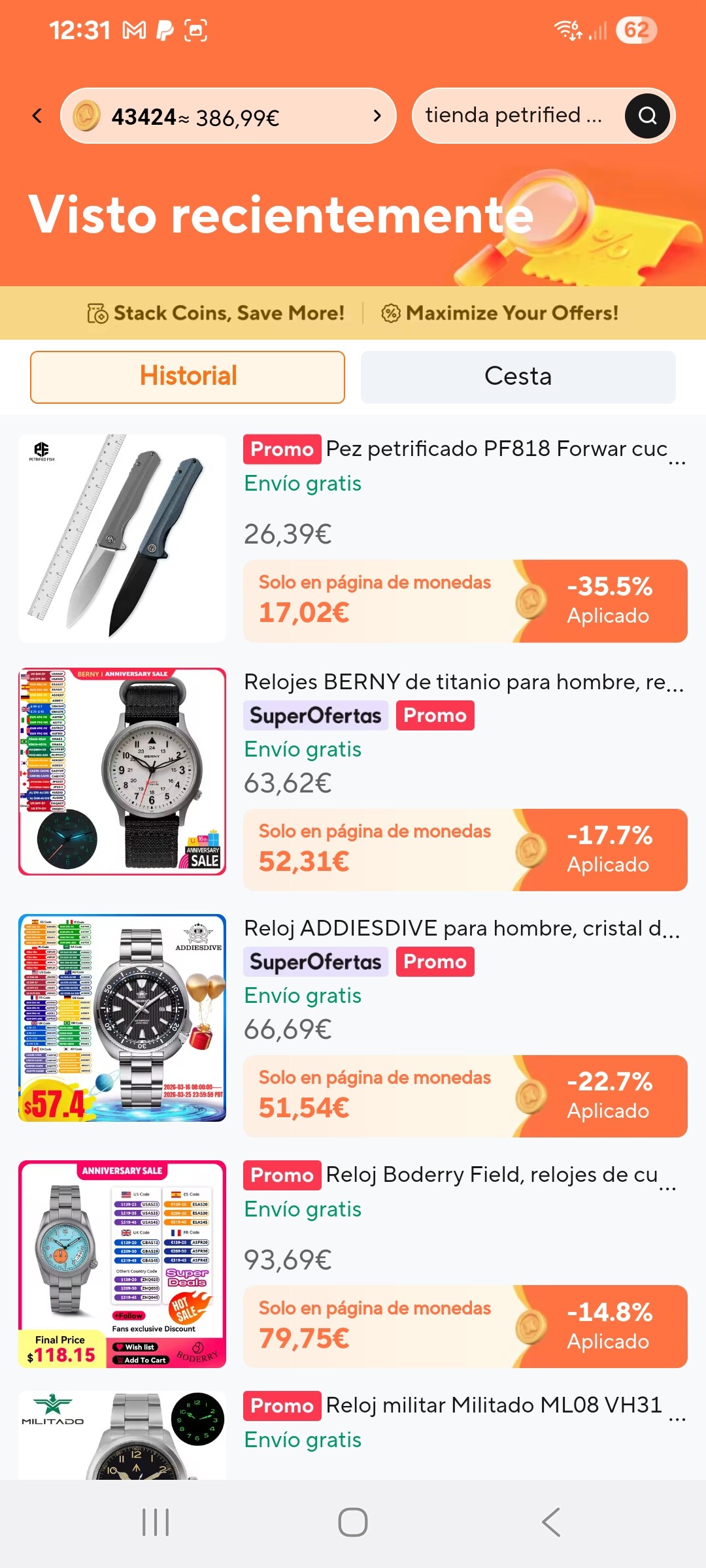Switch to the Historial tab
This screenshot has height=1568, width=706.
point(188,377)
